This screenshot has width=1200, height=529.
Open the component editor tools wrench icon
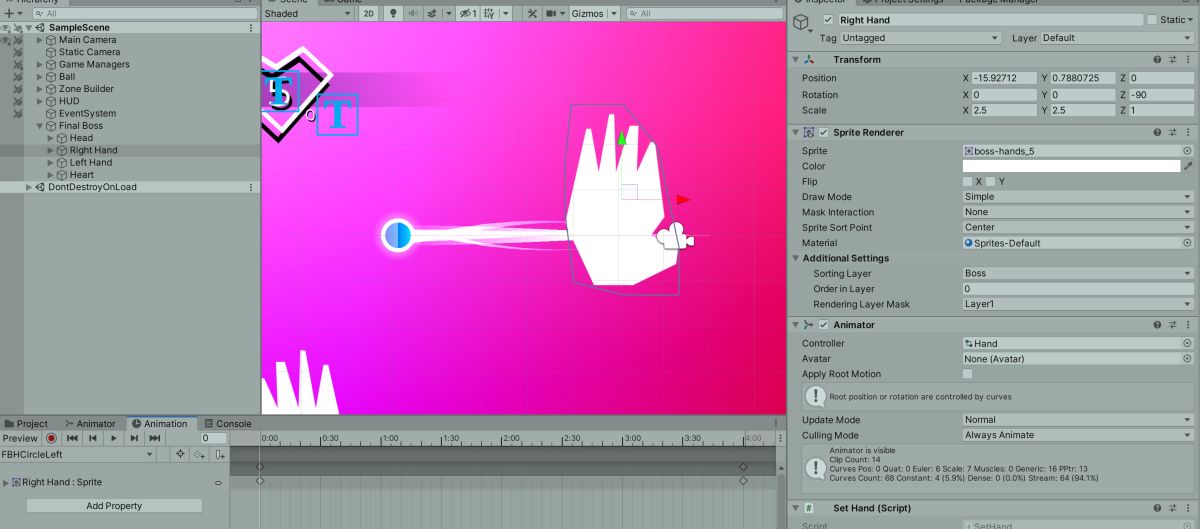(x=532, y=14)
